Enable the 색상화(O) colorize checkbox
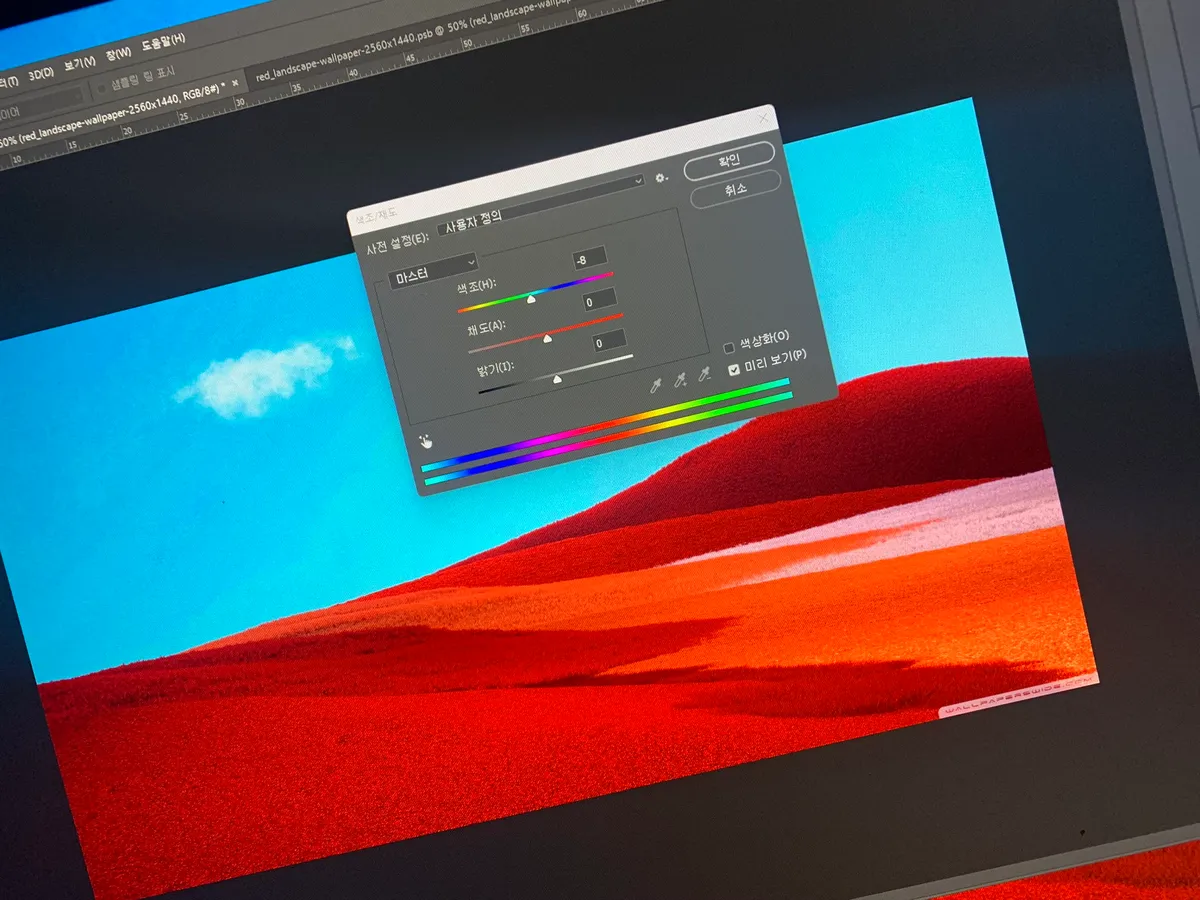The width and height of the screenshot is (1200, 900). pos(729,348)
